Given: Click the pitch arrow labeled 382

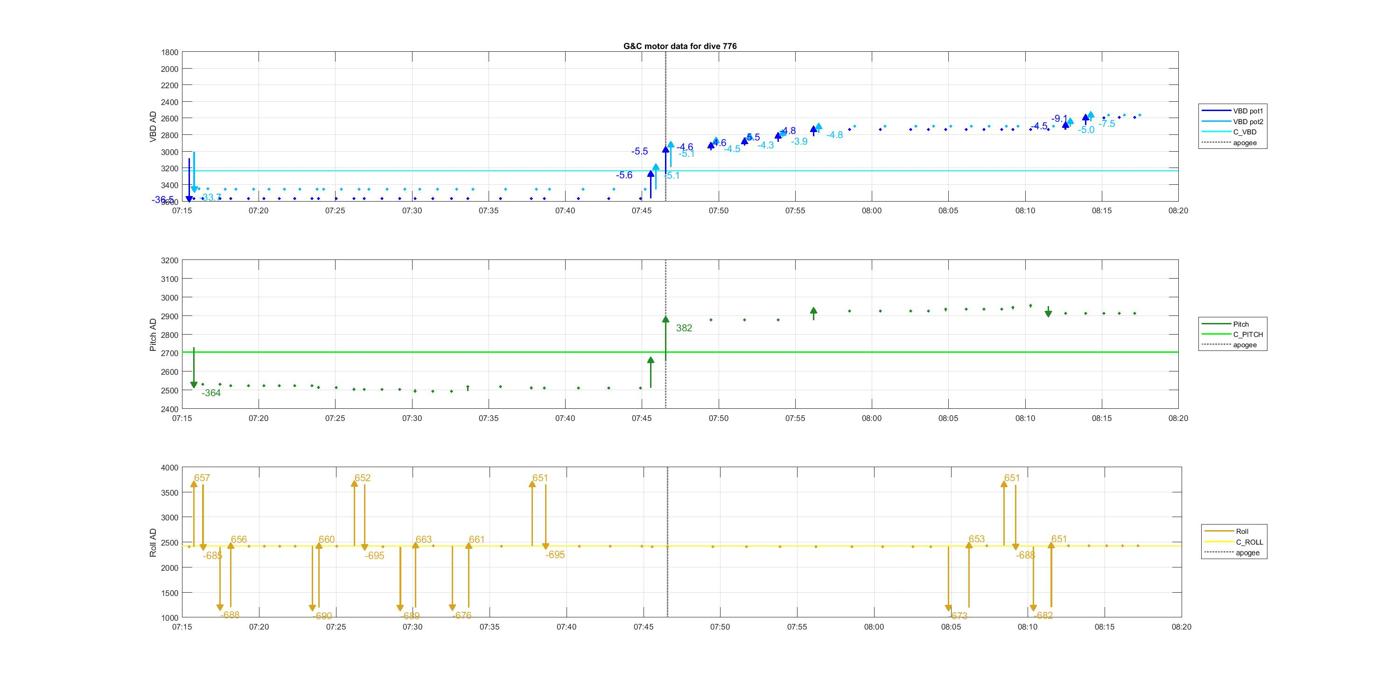Looking at the screenshot, I should pyautogui.click(x=665, y=338).
